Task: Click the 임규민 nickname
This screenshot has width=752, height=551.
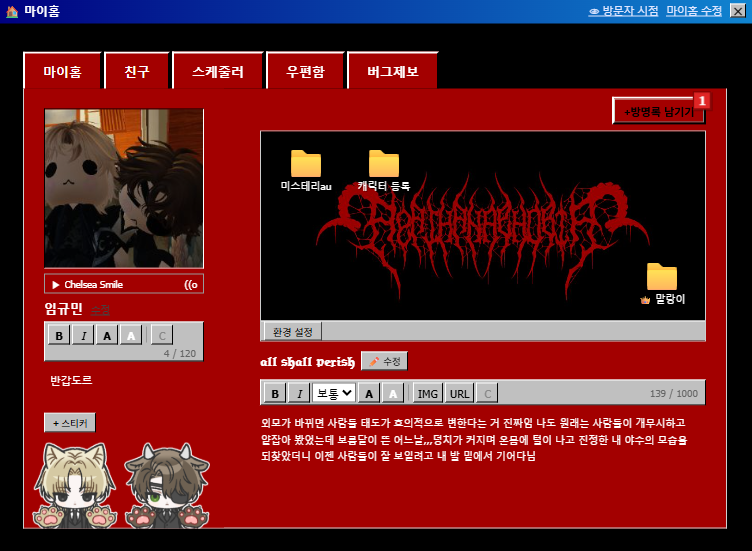Action: tap(63, 308)
